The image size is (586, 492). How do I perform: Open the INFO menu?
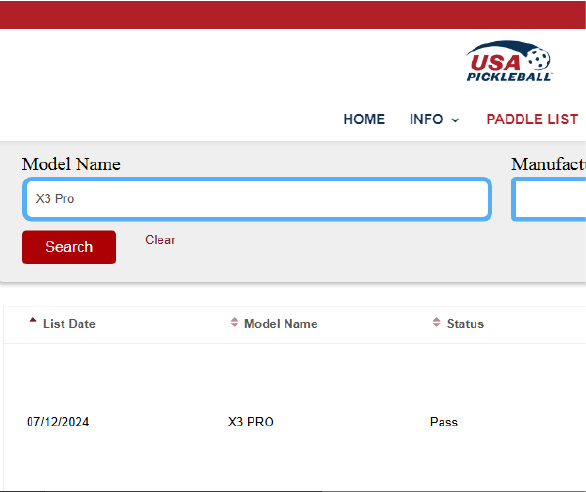point(426,119)
